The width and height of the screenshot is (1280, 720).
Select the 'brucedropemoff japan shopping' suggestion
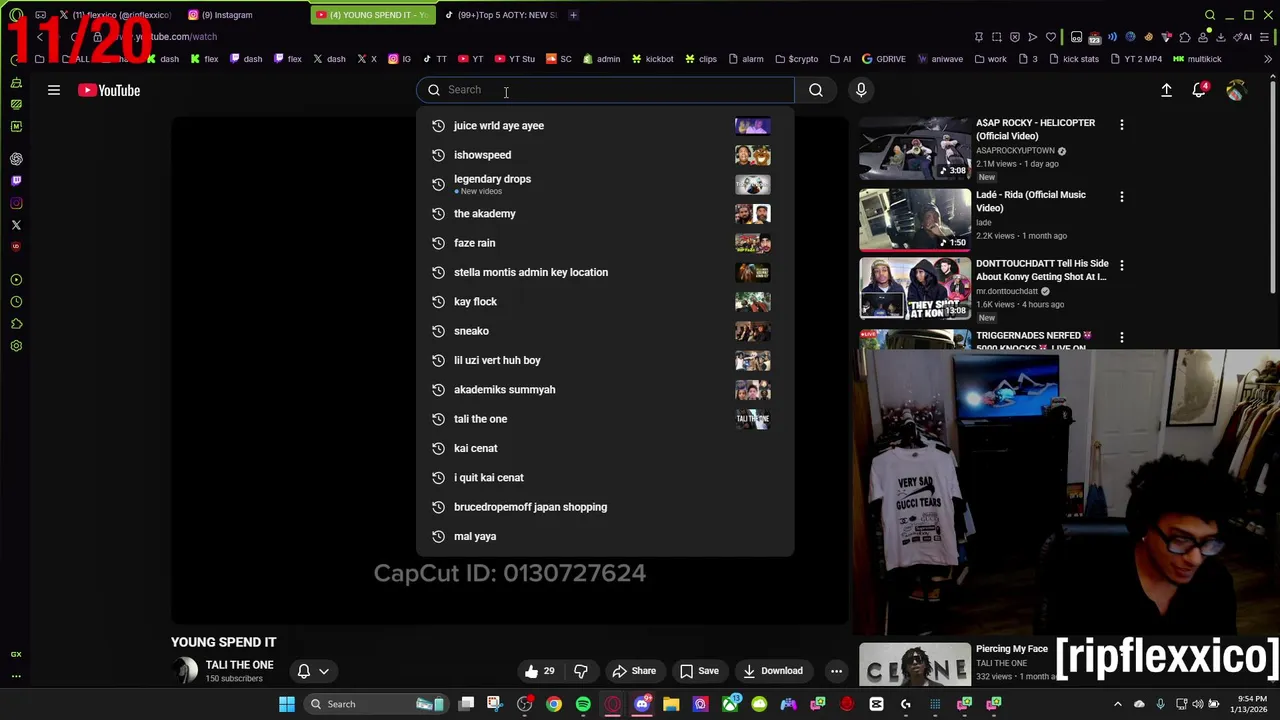(x=605, y=507)
